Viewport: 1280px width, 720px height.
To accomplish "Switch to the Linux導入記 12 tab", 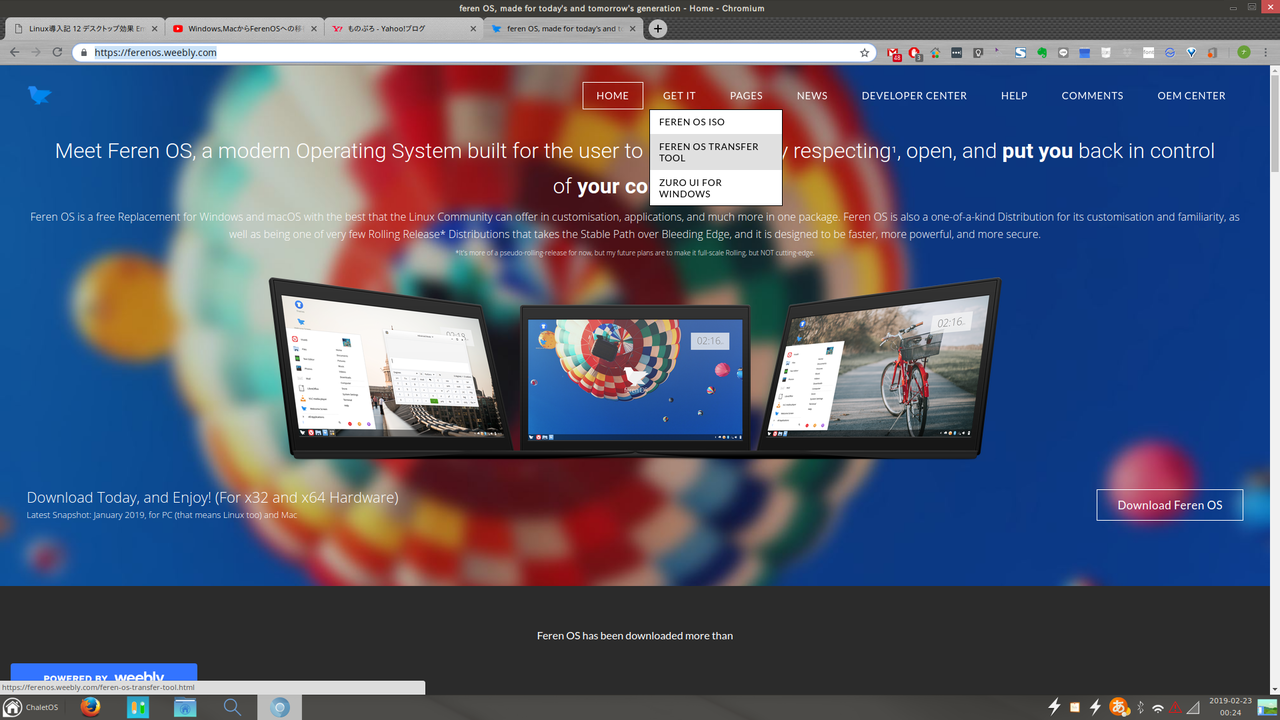I will (85, 29).
